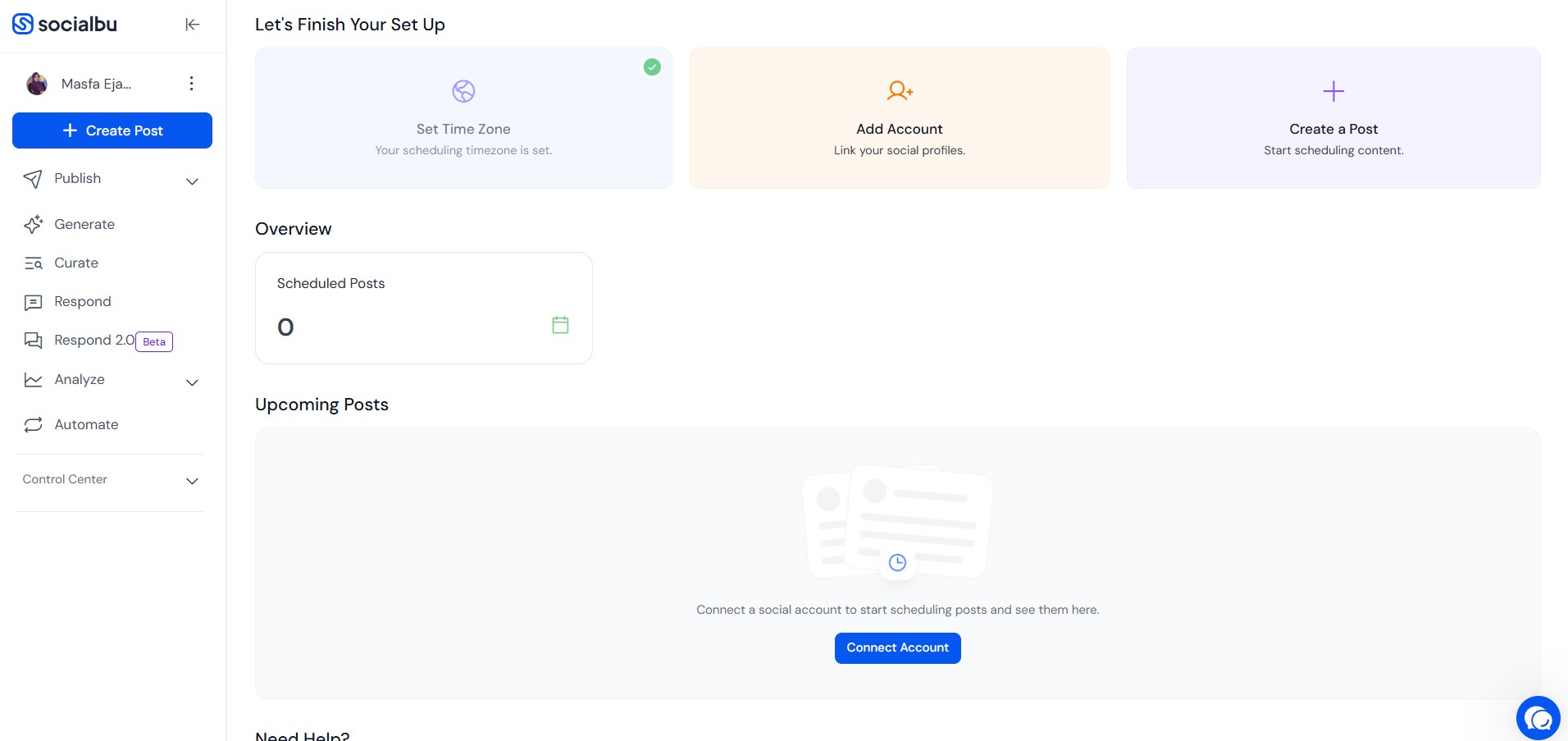1568x741 pixels.
Task: Click the Respond chat bubble icon
Action: 33,302
